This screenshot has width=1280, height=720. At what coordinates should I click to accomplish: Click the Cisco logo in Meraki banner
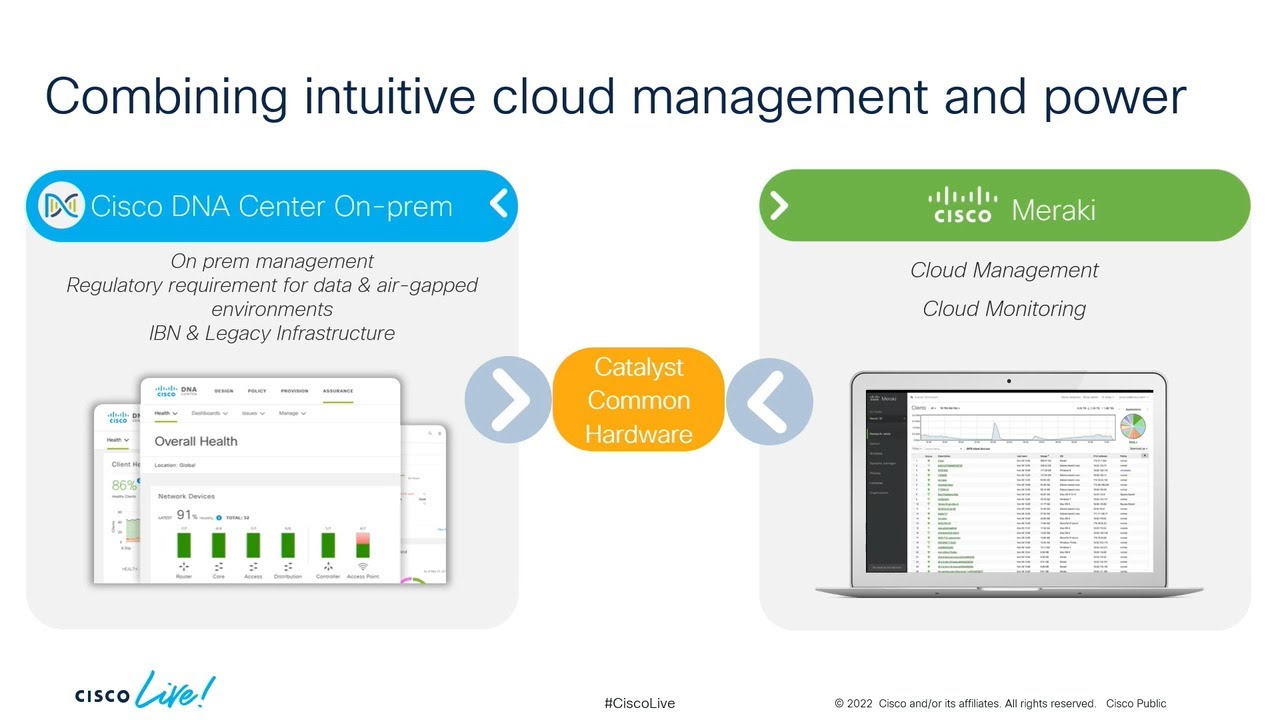pos(963,205)
